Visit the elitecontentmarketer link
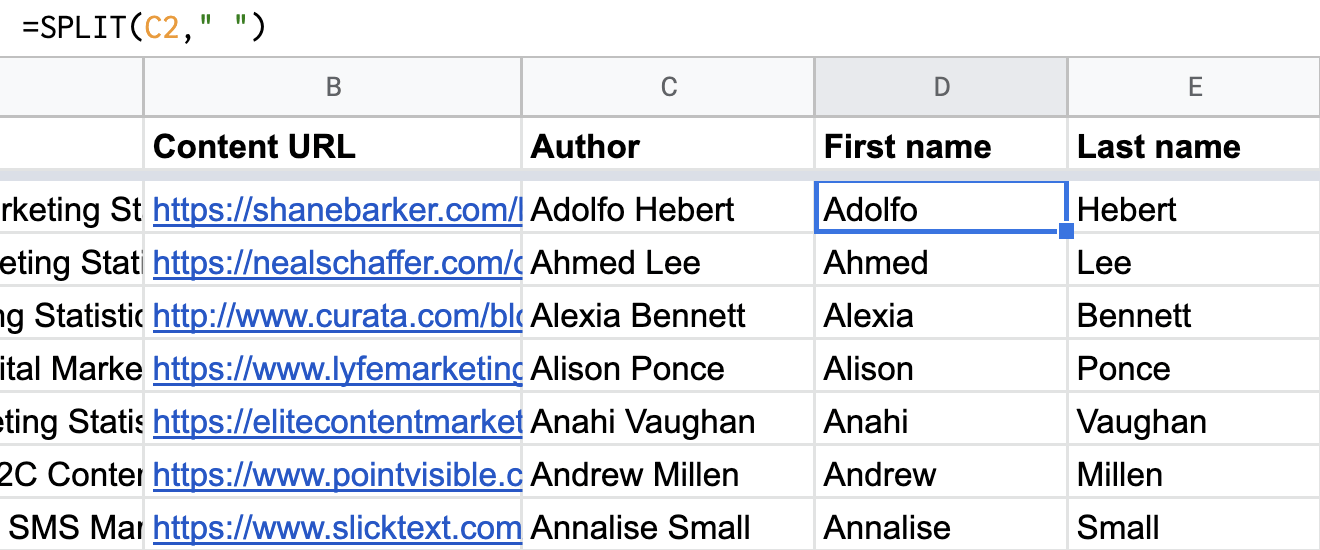 [337, 422]
